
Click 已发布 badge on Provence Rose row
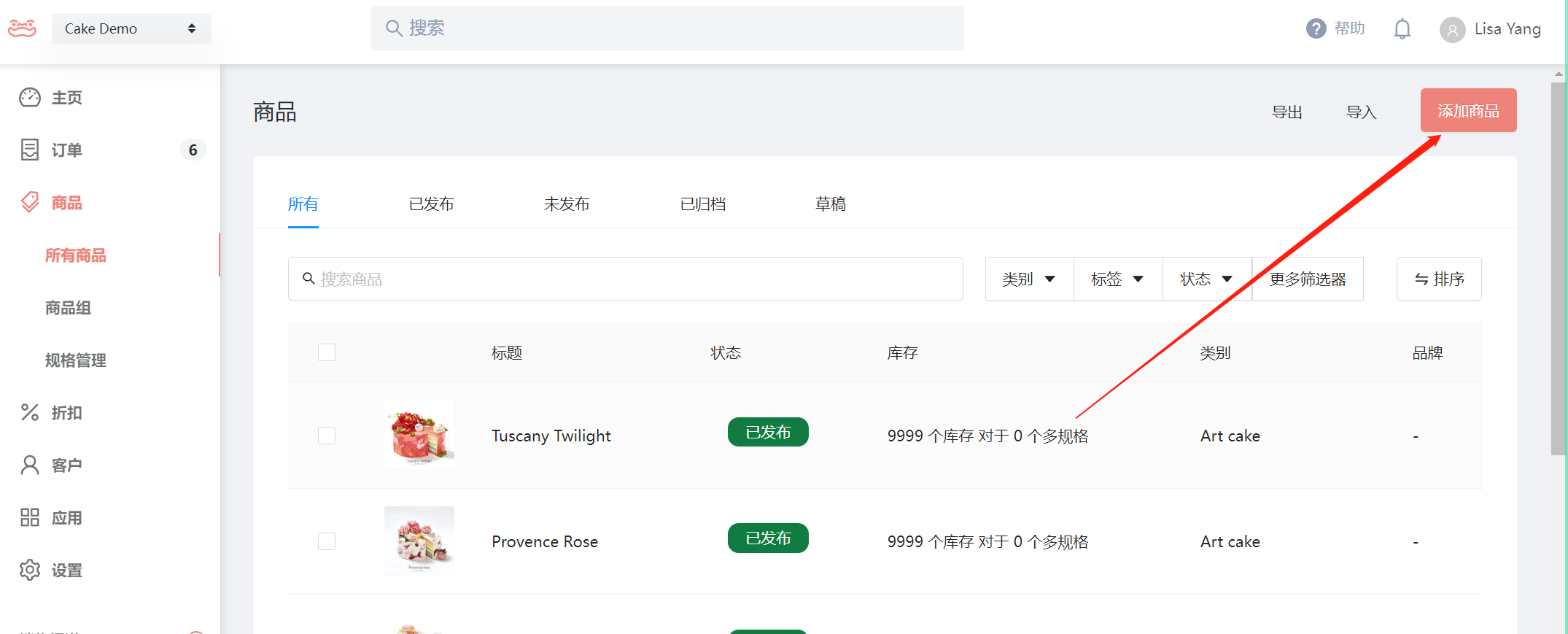pos(768,538)
